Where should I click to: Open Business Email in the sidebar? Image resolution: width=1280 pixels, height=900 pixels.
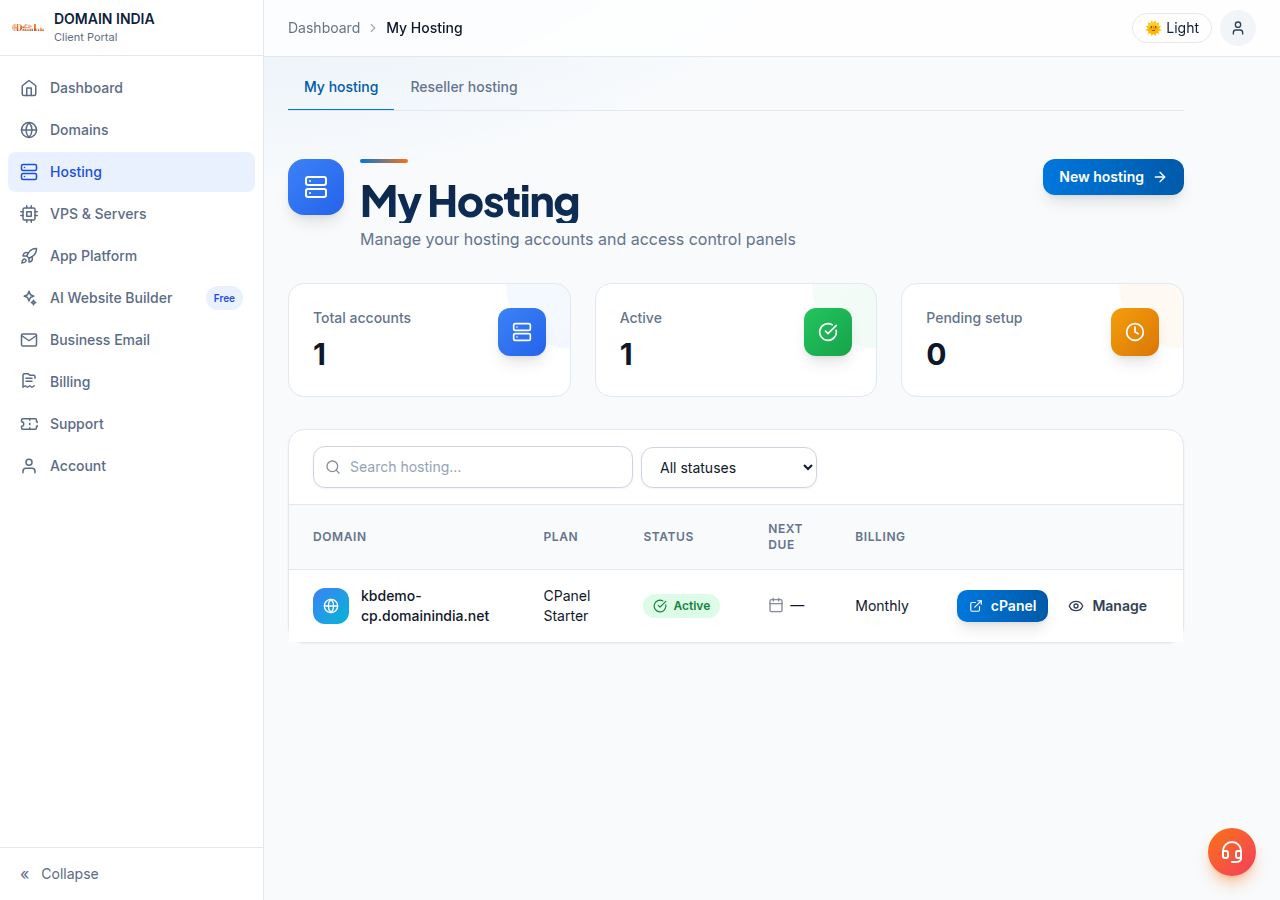(x=131, y=340)
